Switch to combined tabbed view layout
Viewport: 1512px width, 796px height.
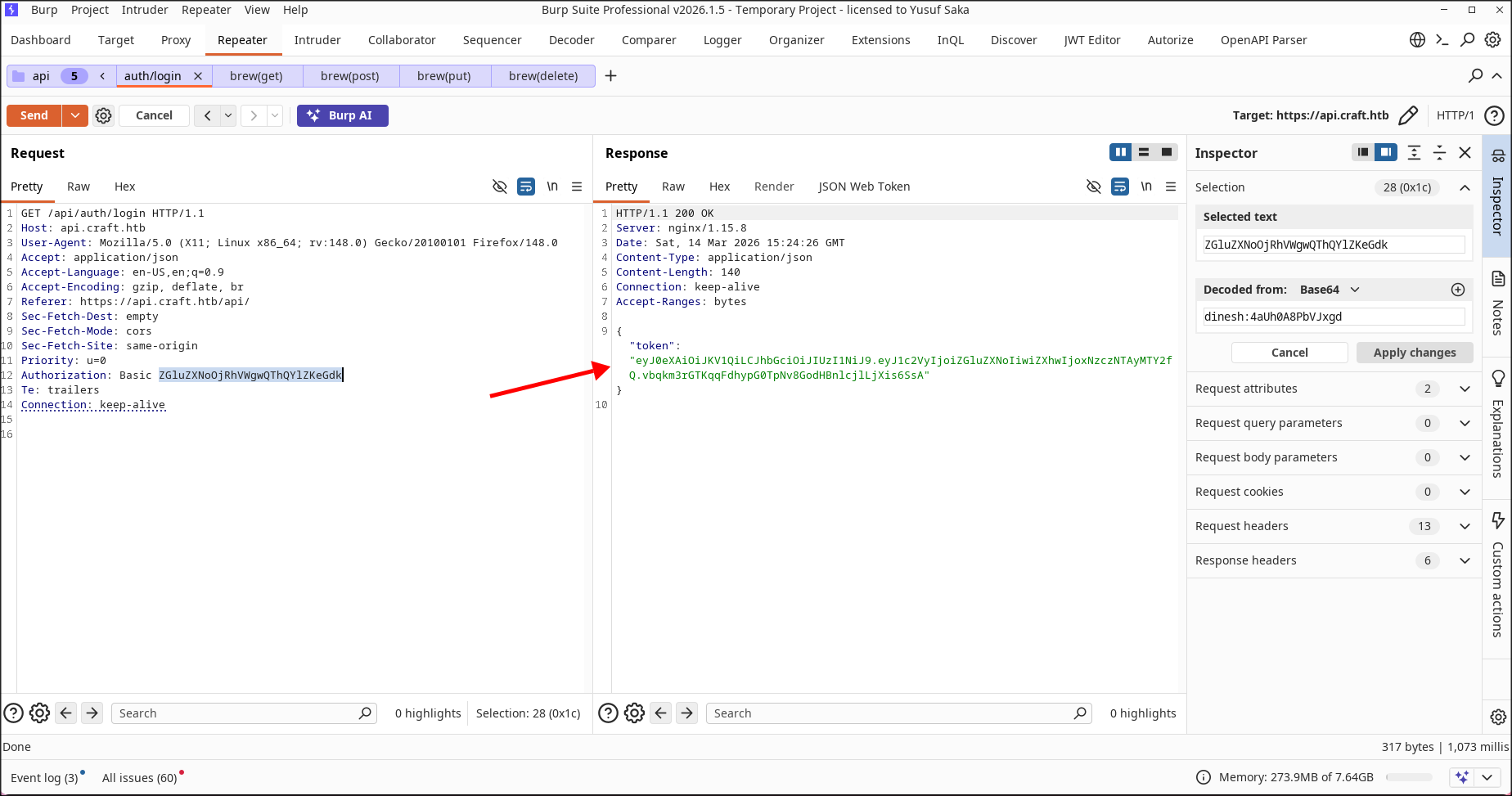1167,152
